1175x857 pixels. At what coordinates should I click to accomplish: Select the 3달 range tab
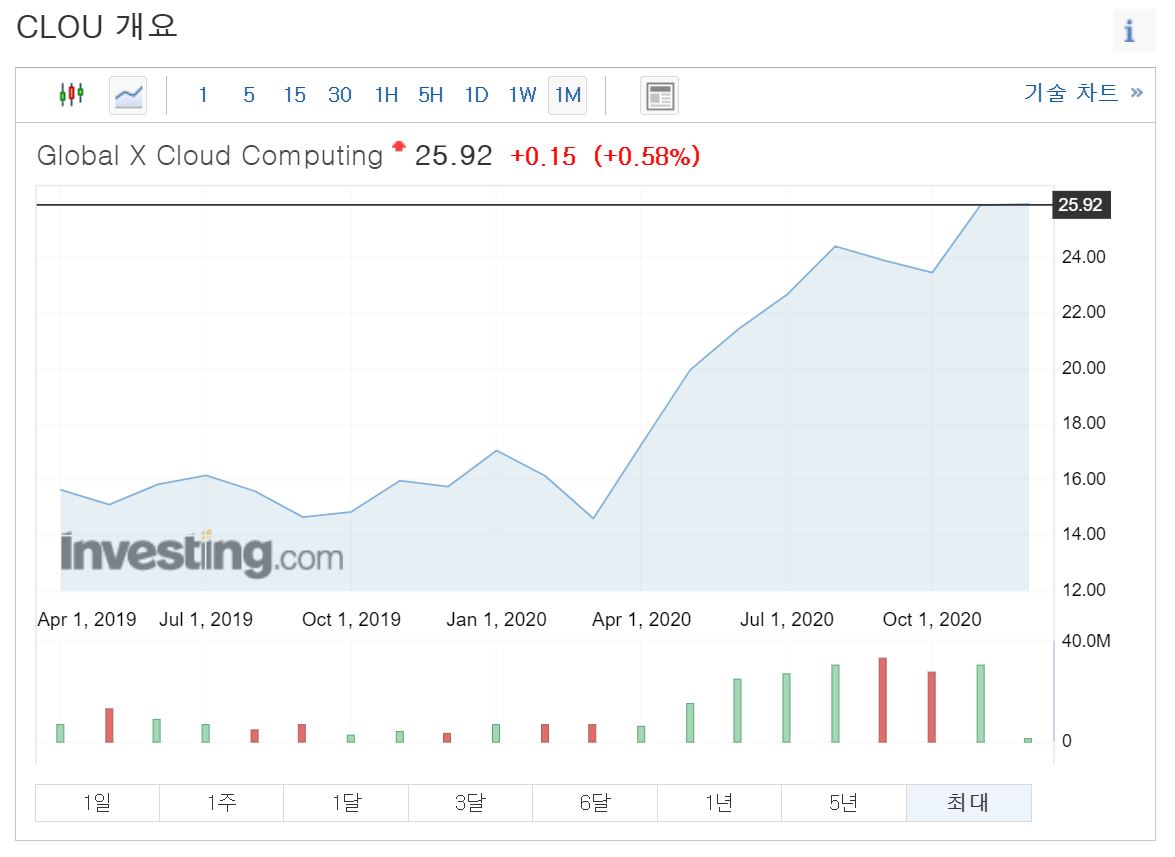coord(471,803)
